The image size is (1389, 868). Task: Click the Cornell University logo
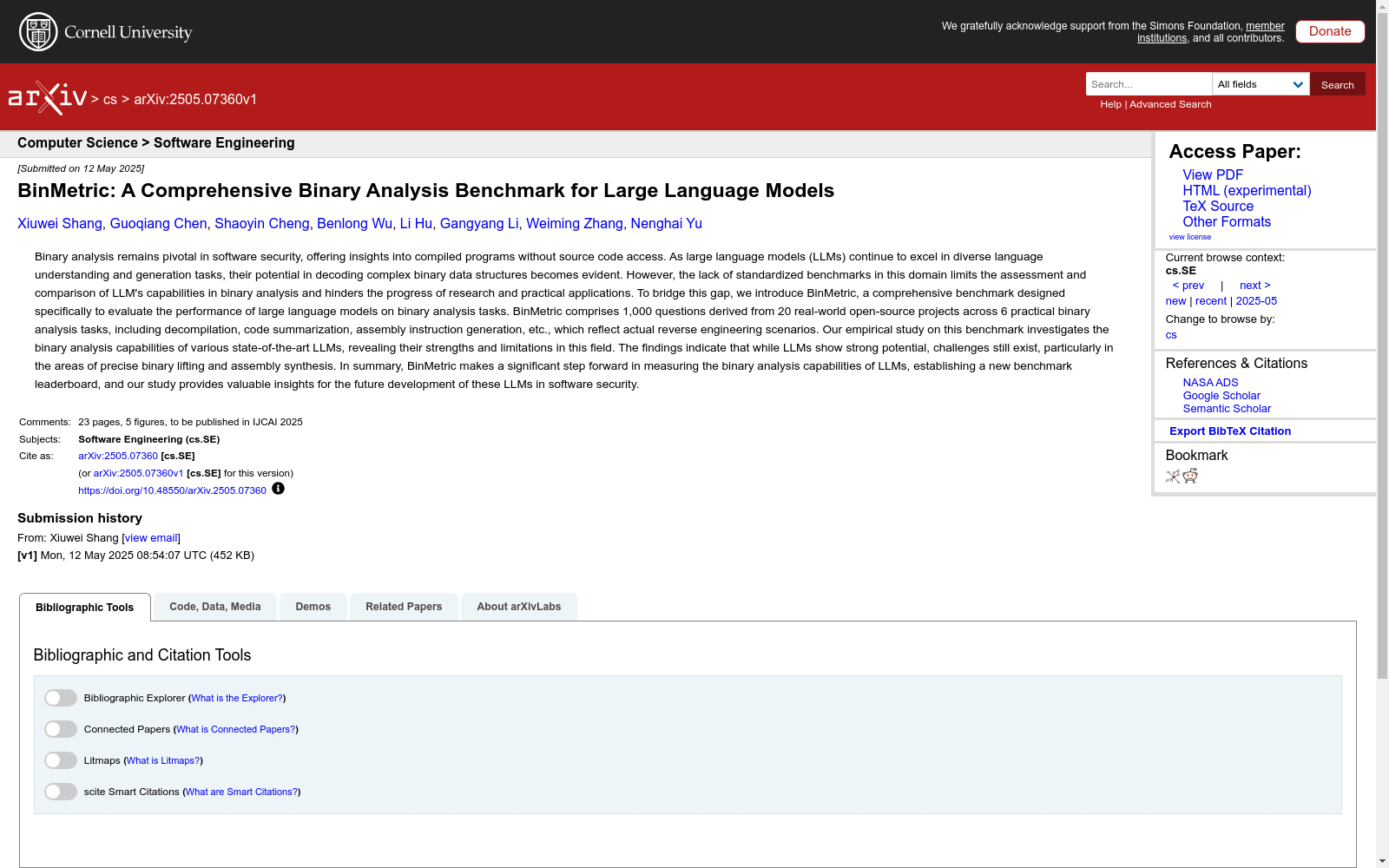(105, 32)
